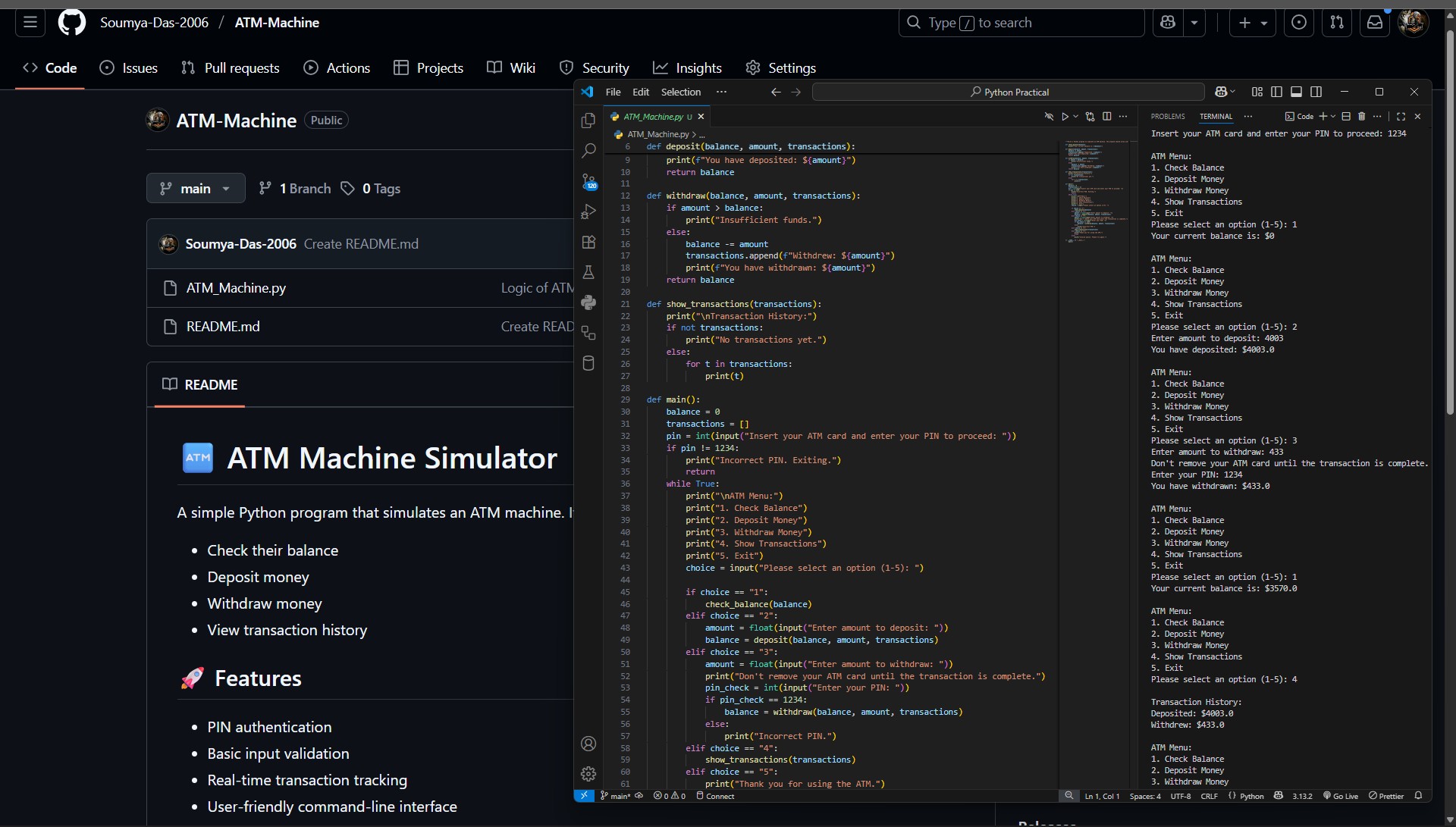
Task: Open more panel views ellipsis near TERMINAL tab
Action: click(1248, 117)
